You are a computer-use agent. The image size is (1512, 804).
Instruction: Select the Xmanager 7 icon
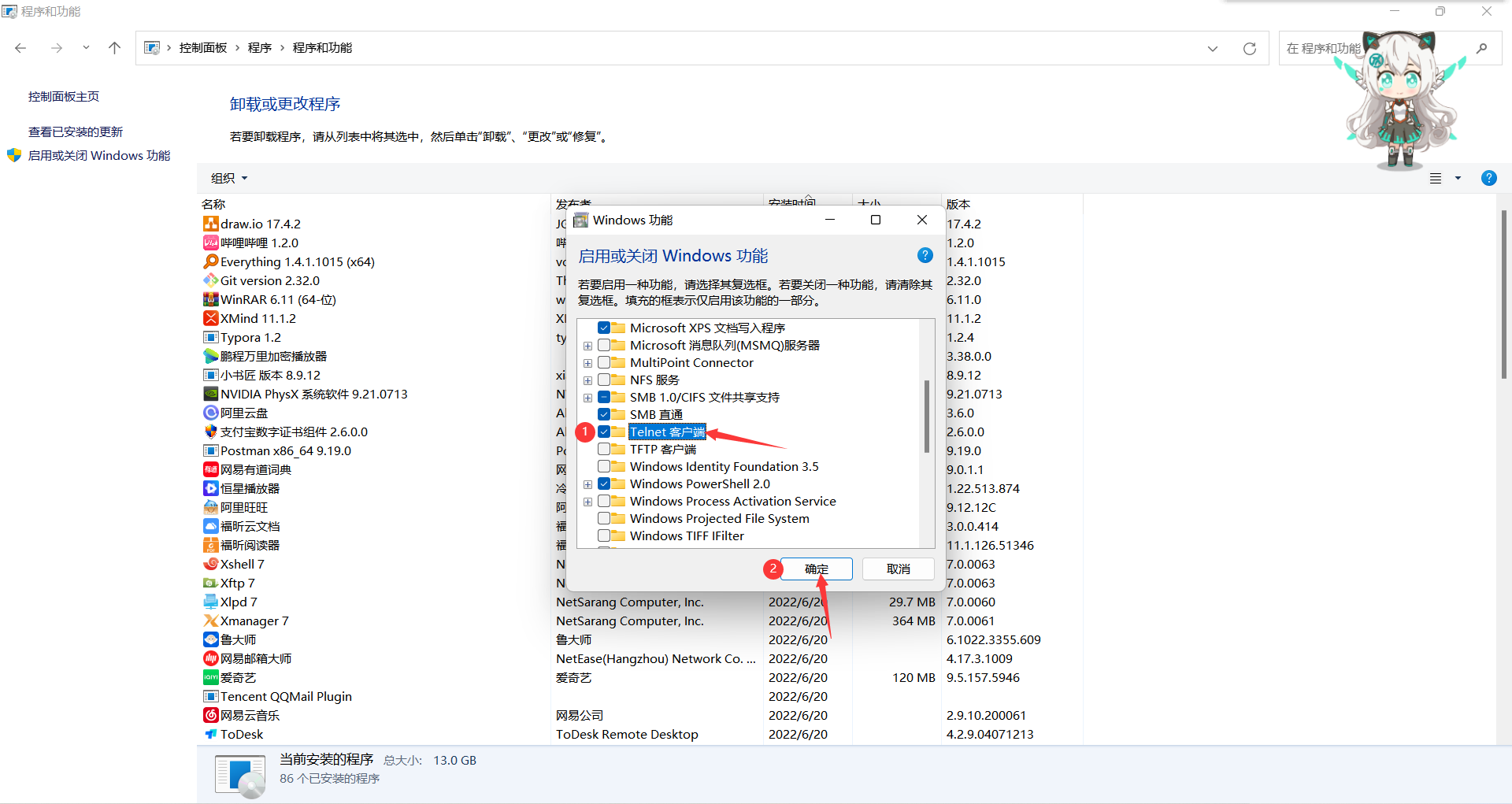(x=210, y=621)
